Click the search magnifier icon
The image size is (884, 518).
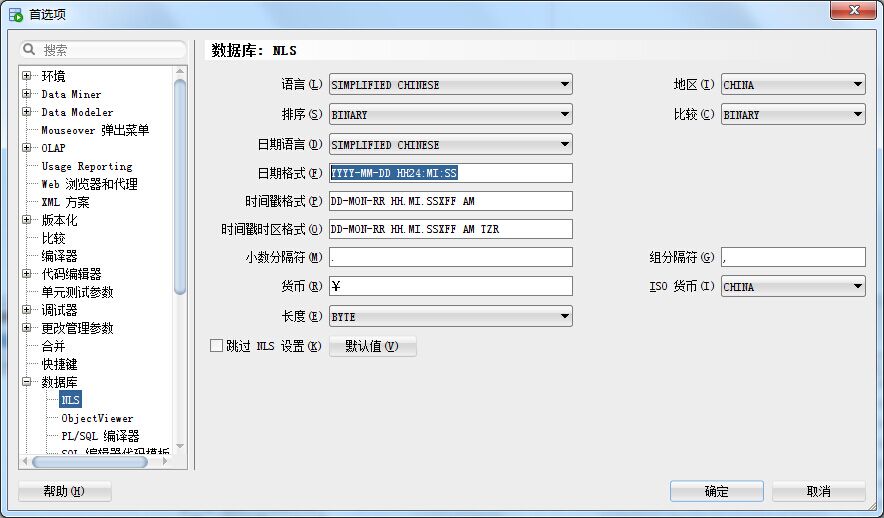coord(29,50)
